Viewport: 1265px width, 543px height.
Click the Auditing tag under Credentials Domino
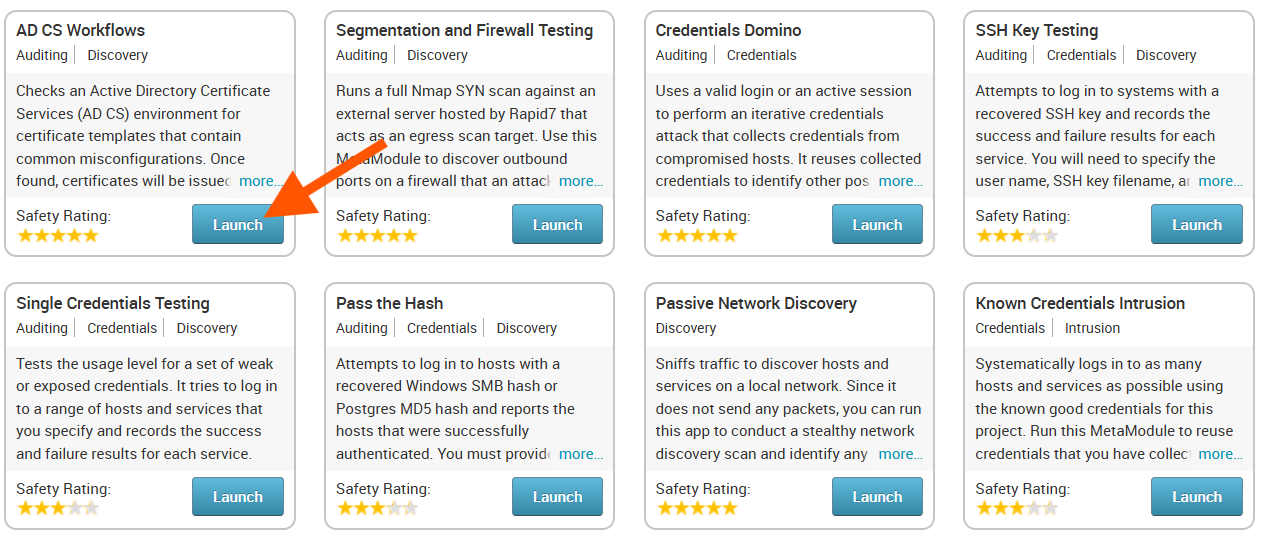tap(681, 55)
